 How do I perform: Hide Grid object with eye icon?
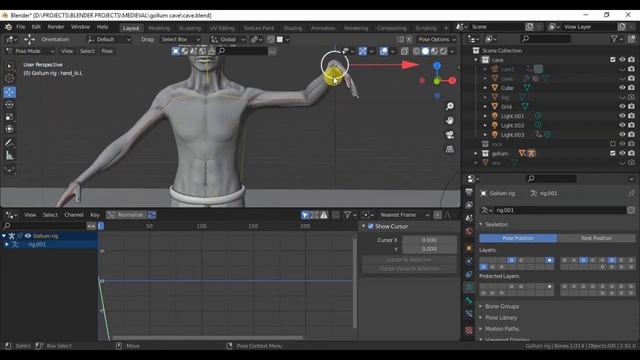click(622, 107)
